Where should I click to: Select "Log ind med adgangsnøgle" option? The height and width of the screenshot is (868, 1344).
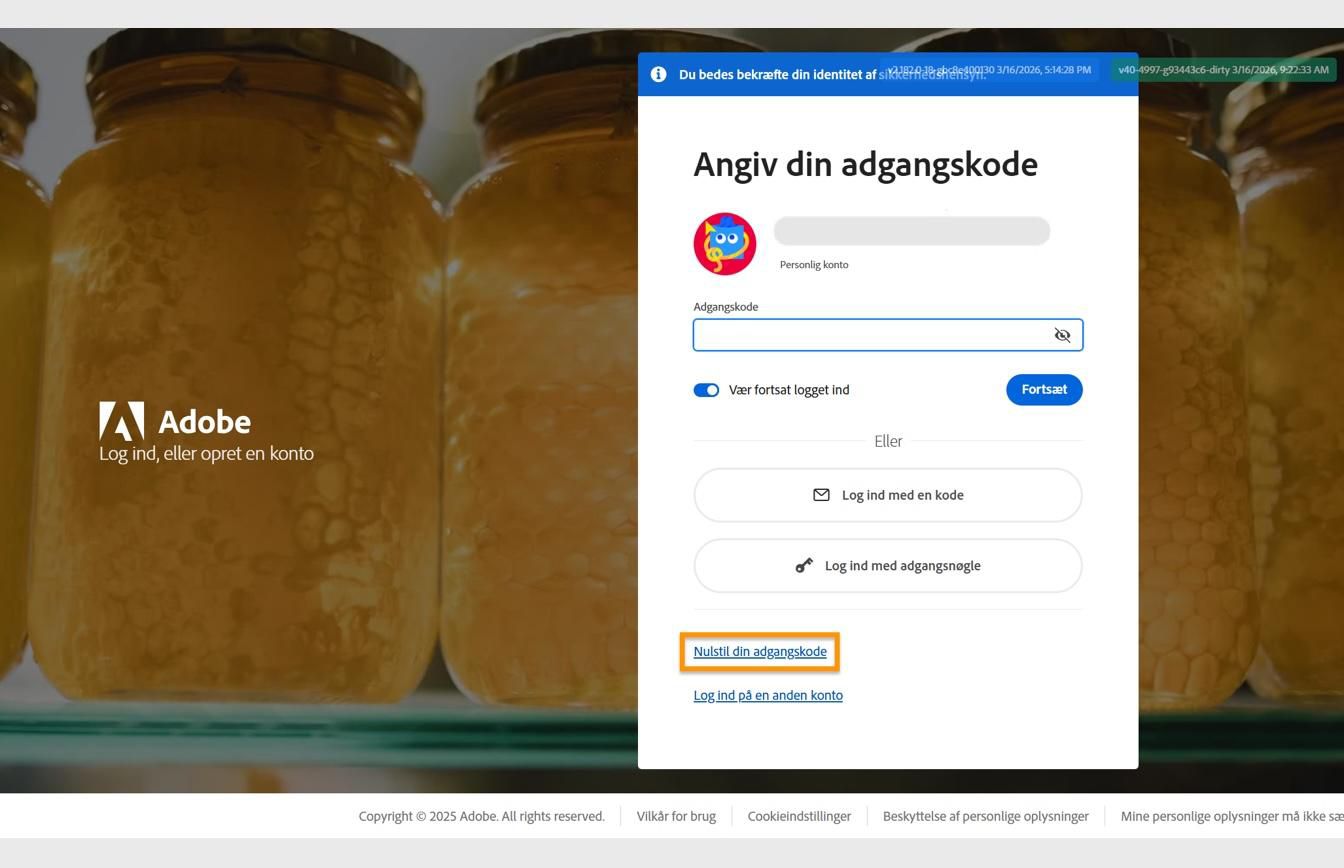coord(888,565)
